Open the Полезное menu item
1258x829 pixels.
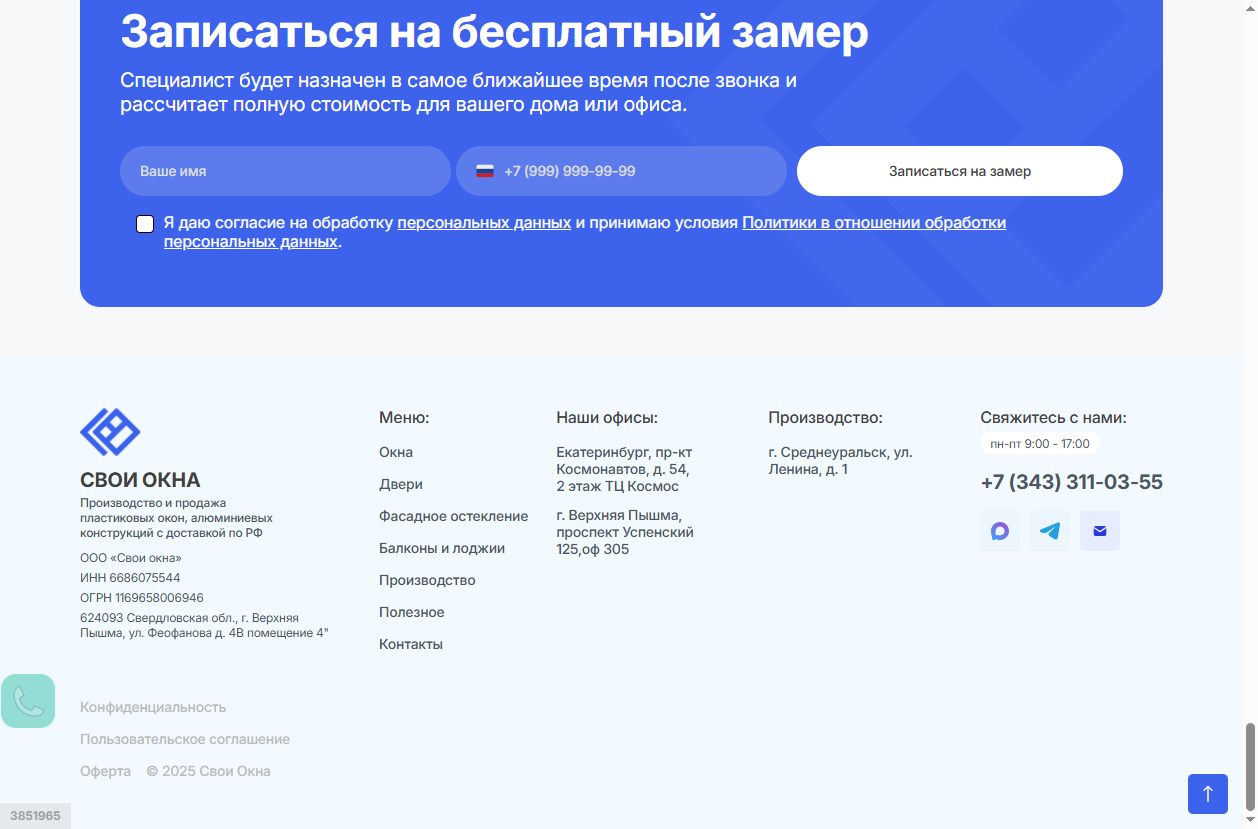click(x=412, y=612)
